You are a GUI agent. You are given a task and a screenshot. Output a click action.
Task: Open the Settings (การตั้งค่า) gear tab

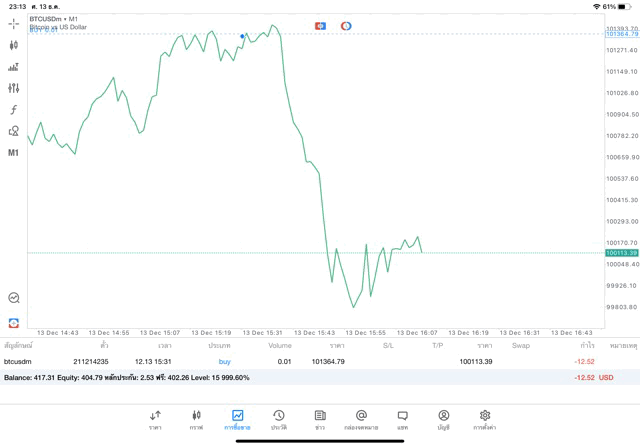[485, 419]
